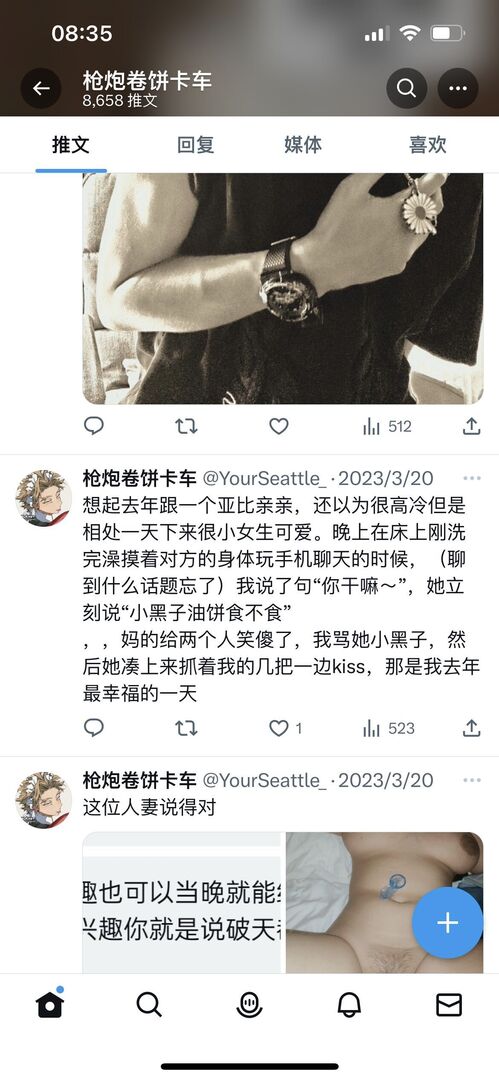Reply to the tweet with 523 views
The width and height of the screenshot is (499, 1080).
coord(94,727)
